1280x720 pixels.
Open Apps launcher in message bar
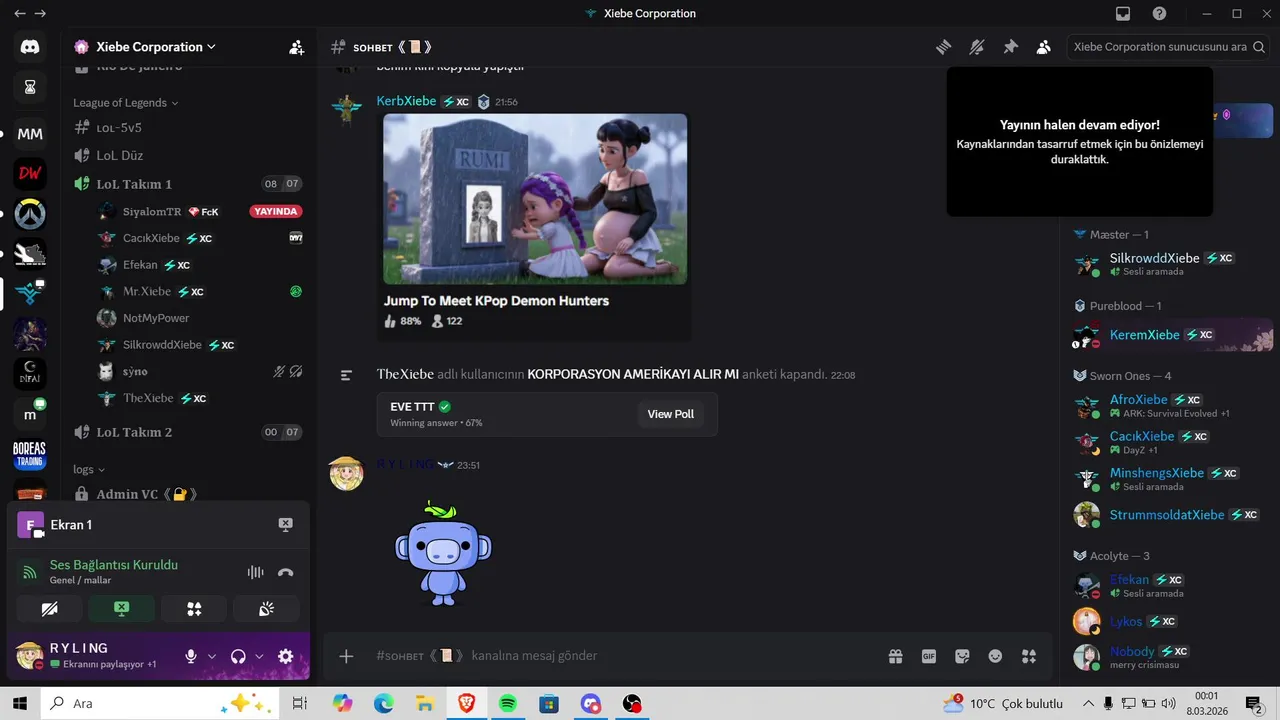pos(1029,656)
